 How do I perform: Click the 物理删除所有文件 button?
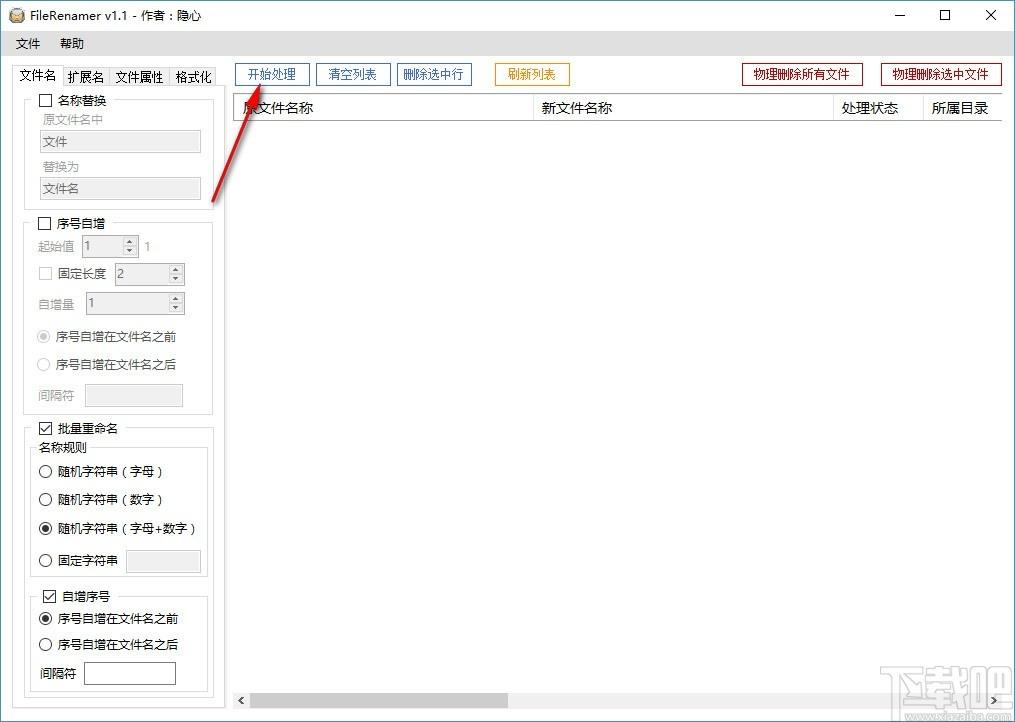point(802,74)
